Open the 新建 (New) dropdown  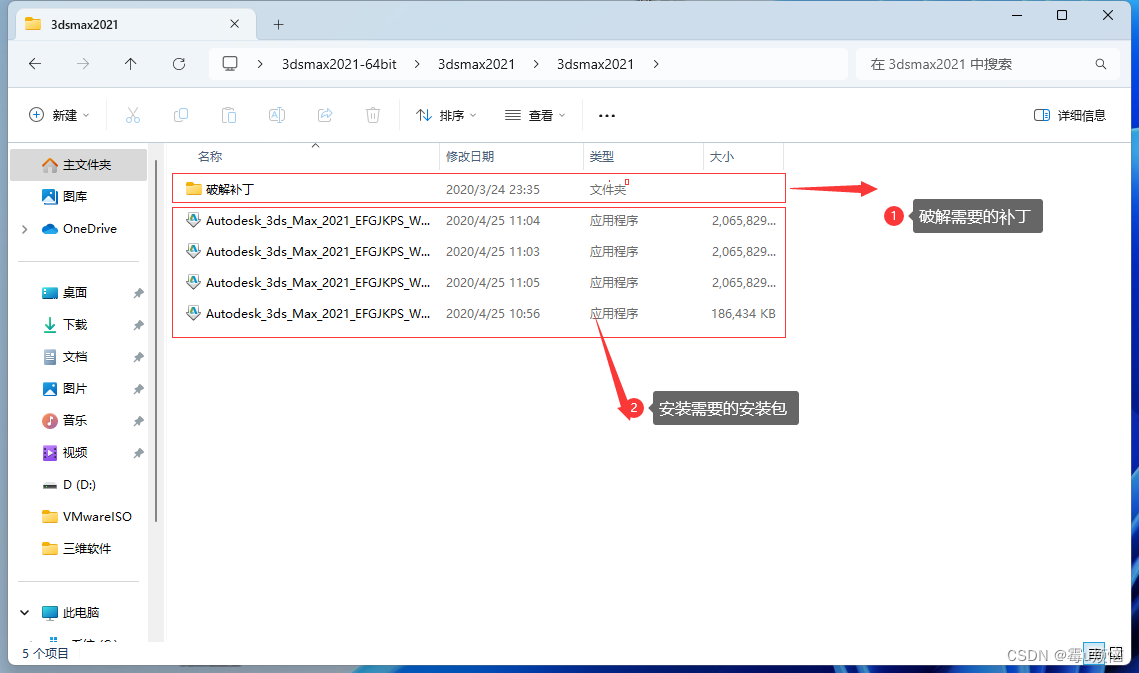(59, 115)
